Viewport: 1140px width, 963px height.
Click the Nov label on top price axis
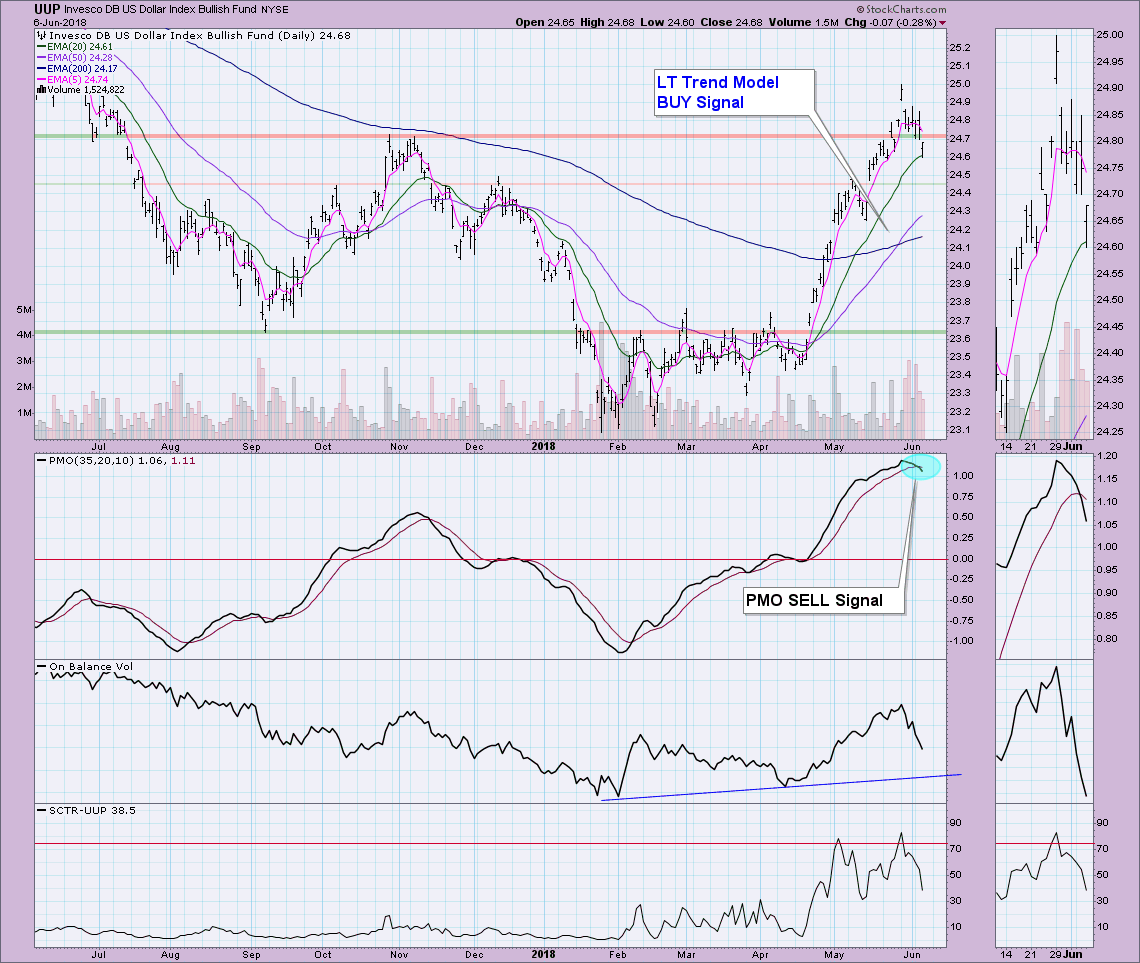(399, 446)
